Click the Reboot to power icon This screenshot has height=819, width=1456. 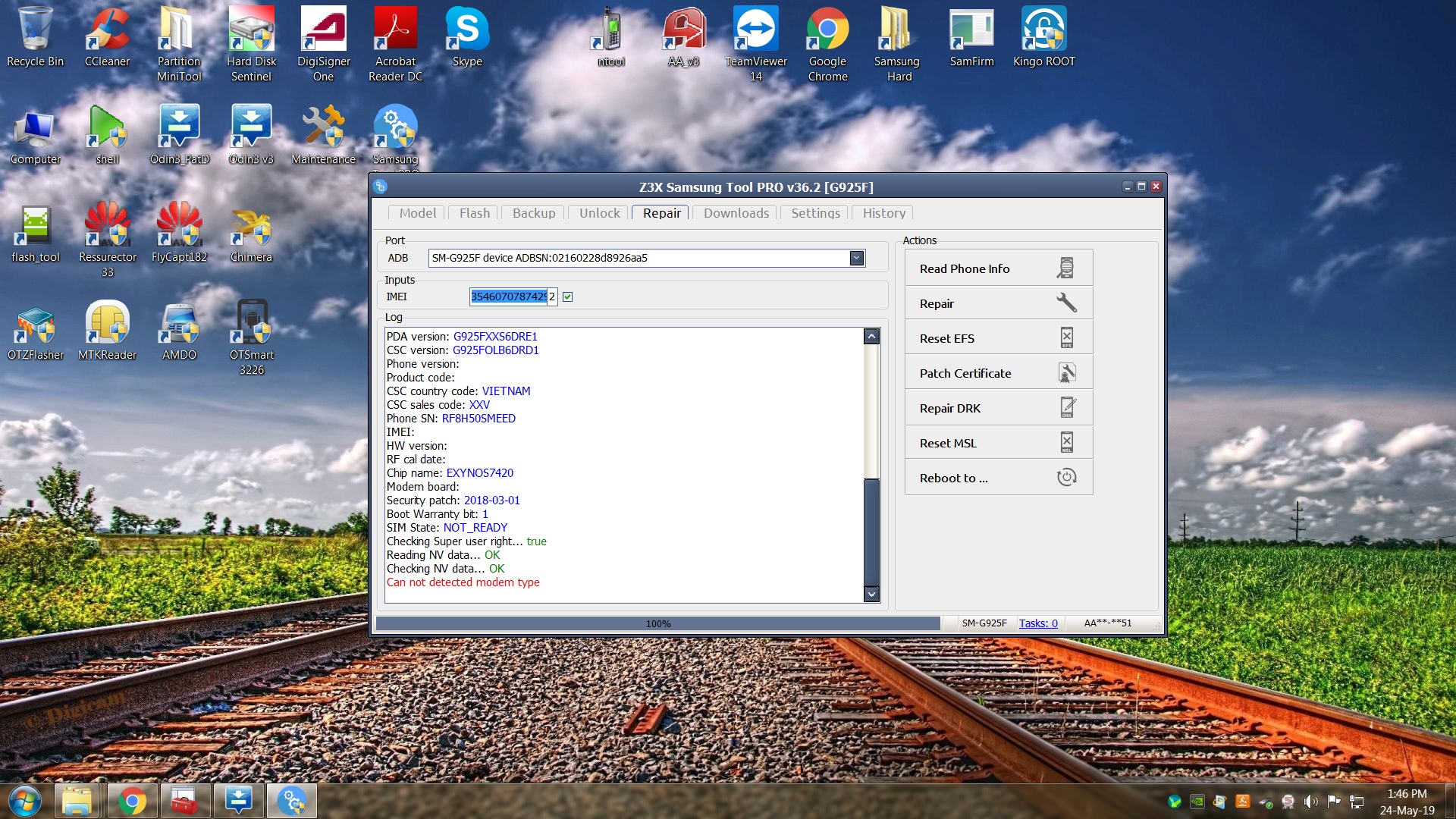pos(1066,477)
